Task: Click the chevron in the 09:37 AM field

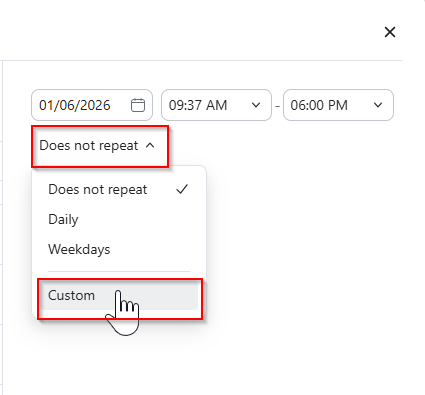Action: coord(256,105)
